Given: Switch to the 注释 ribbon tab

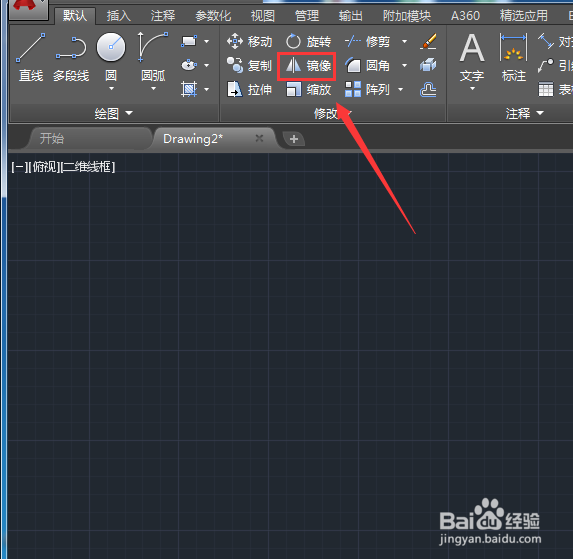Looking at the screenshot, I should click(x=163, y=16).
